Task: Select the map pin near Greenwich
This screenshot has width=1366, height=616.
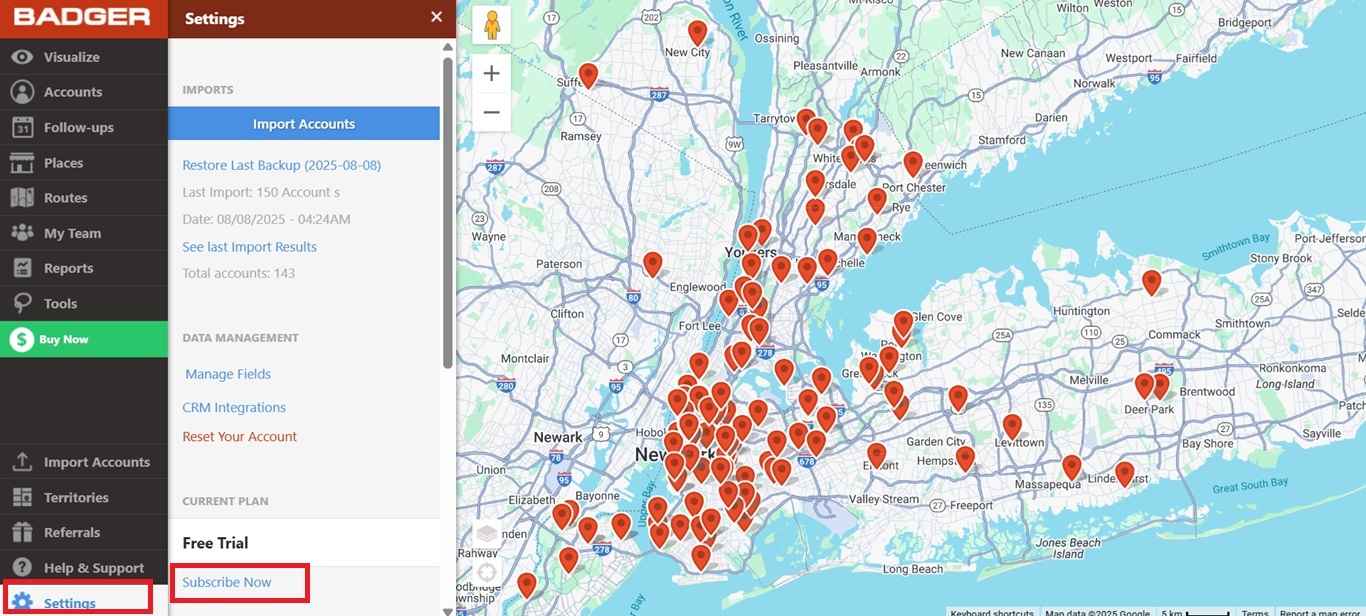Action: coord(912,164)
